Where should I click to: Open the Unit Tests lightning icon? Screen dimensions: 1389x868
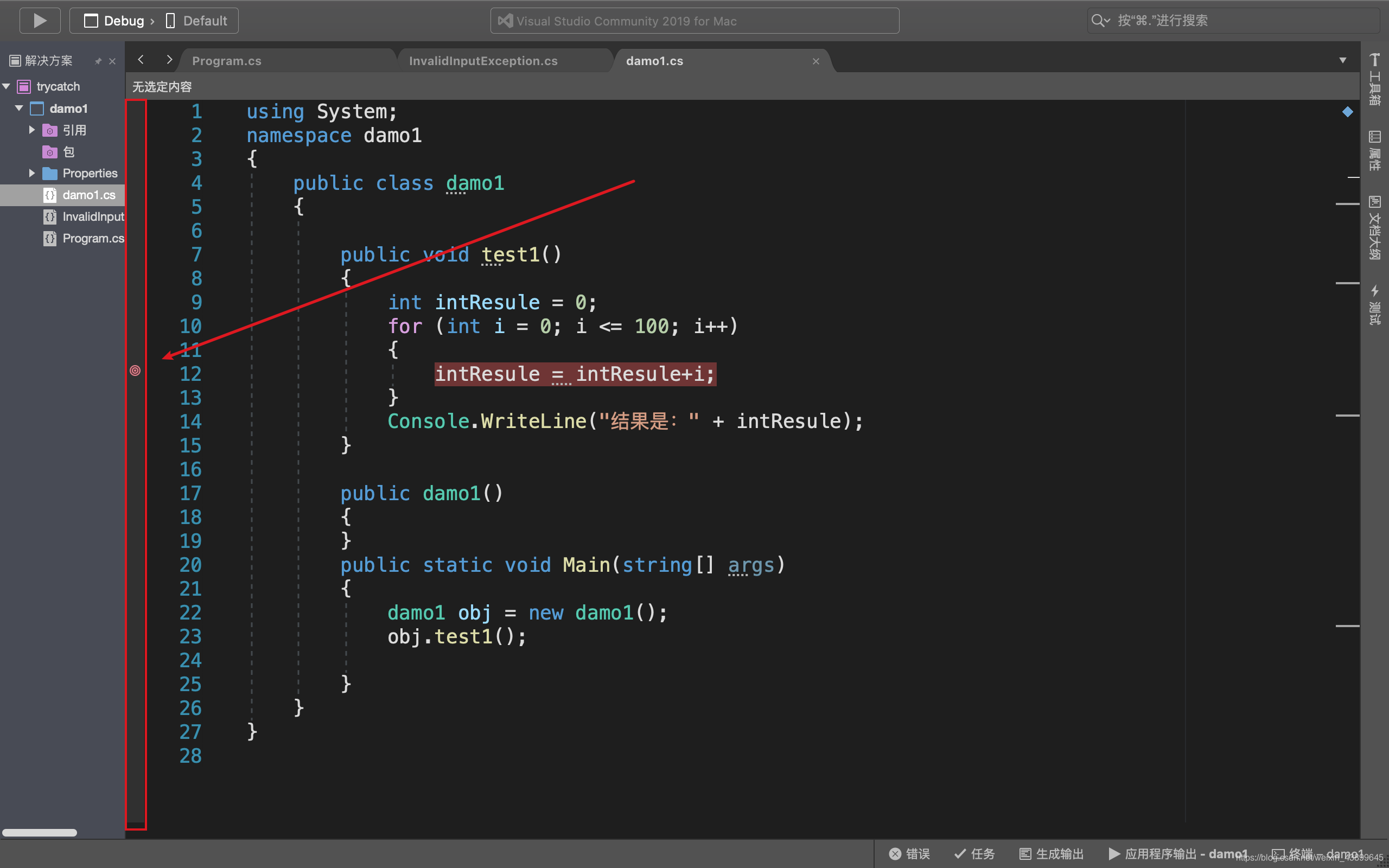[x=1374, y=304]
